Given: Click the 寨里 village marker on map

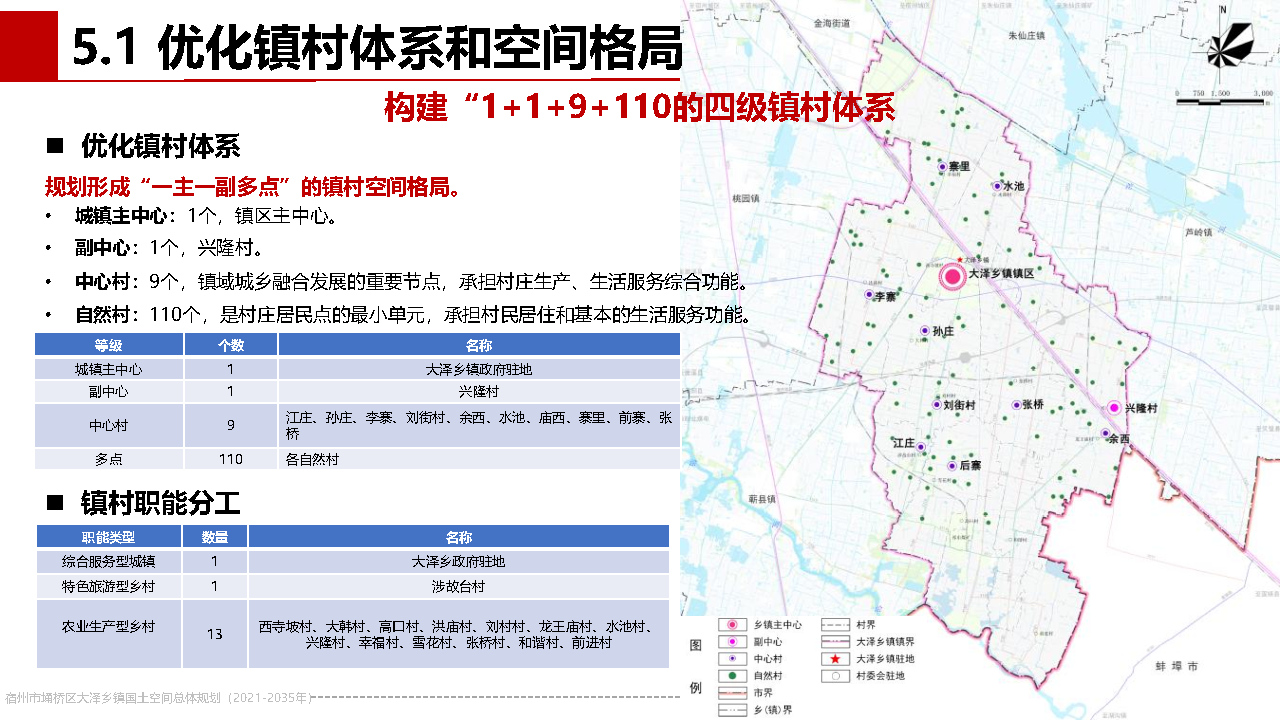Looking at the screenshot, I should coord(942,168).
